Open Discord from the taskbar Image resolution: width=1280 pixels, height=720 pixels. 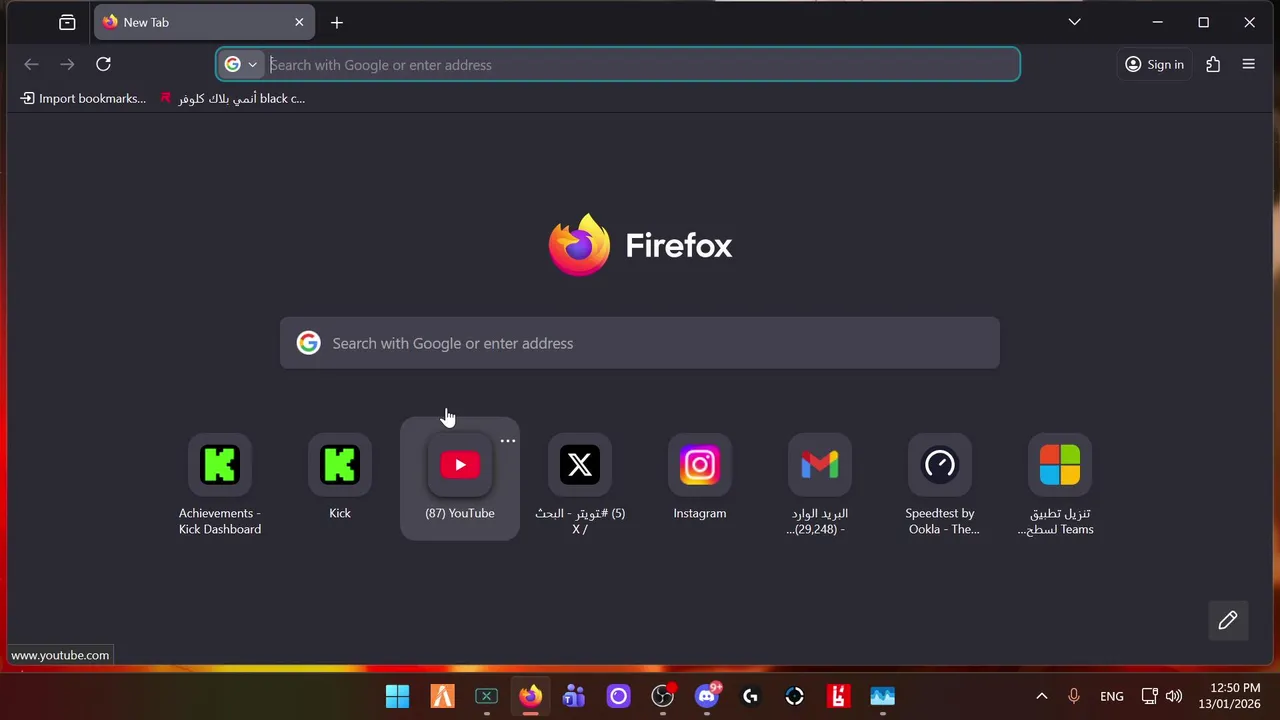coord(707,696)
